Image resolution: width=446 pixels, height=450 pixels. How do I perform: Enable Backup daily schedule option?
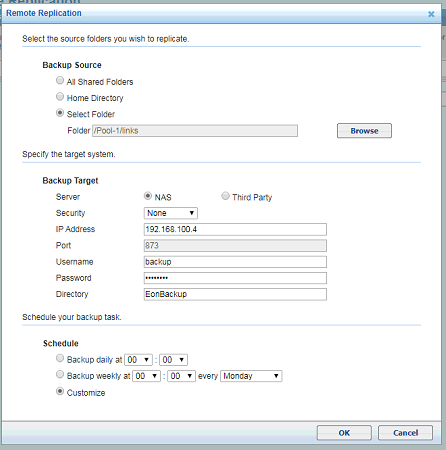coord(60,358)
